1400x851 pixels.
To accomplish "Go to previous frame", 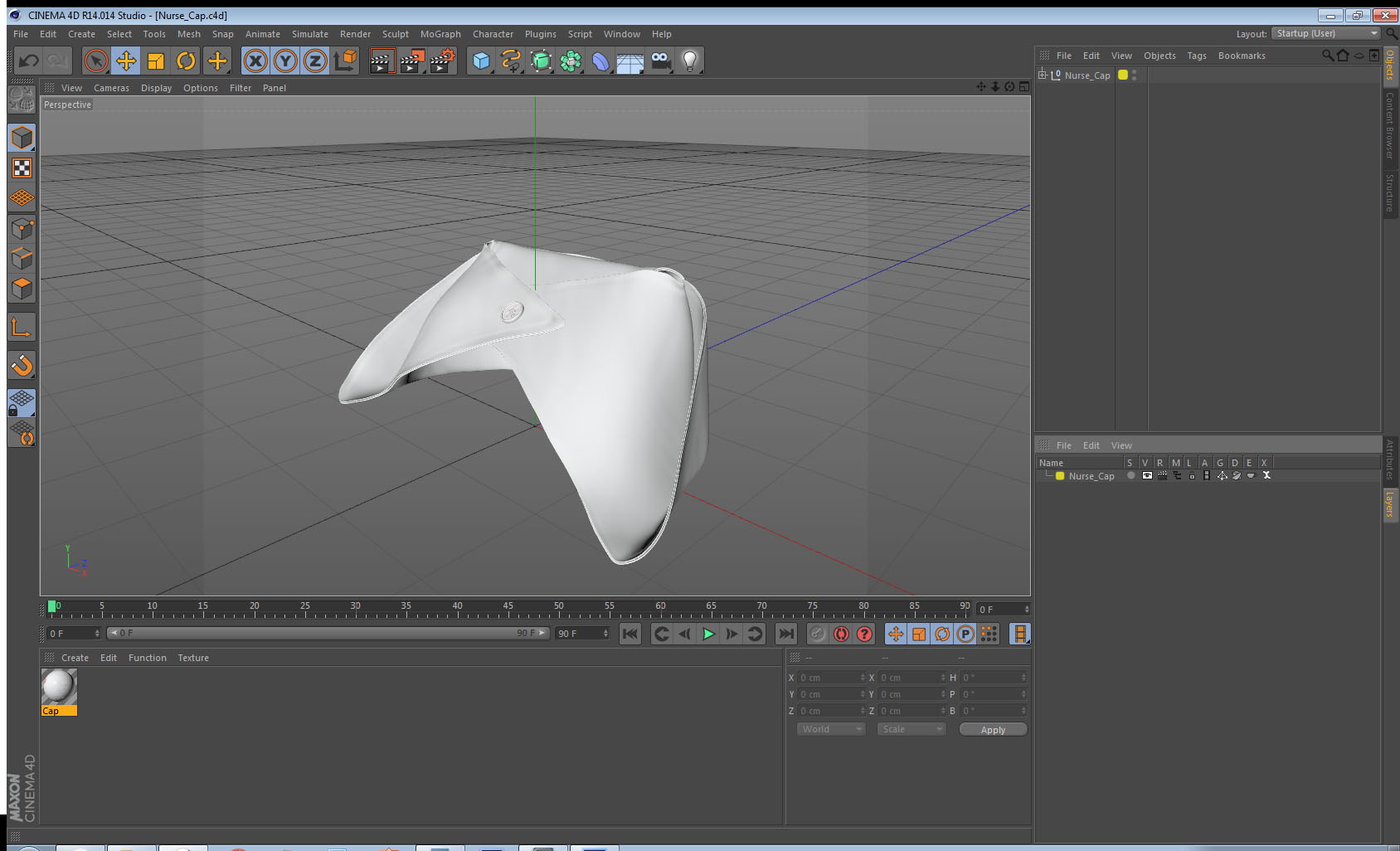I will 685,635.
